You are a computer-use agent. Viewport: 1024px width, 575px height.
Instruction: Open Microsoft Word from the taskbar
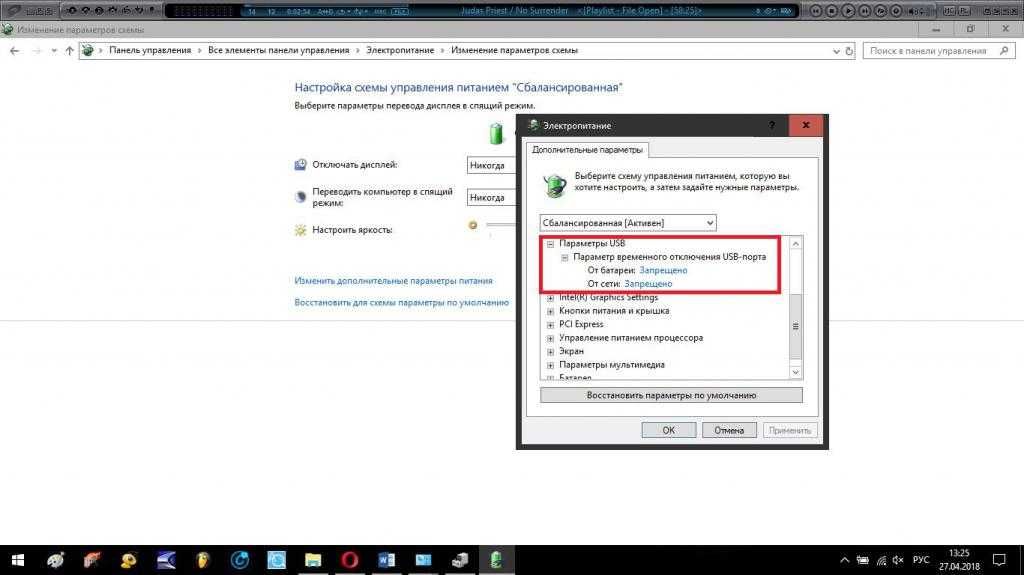386,558
